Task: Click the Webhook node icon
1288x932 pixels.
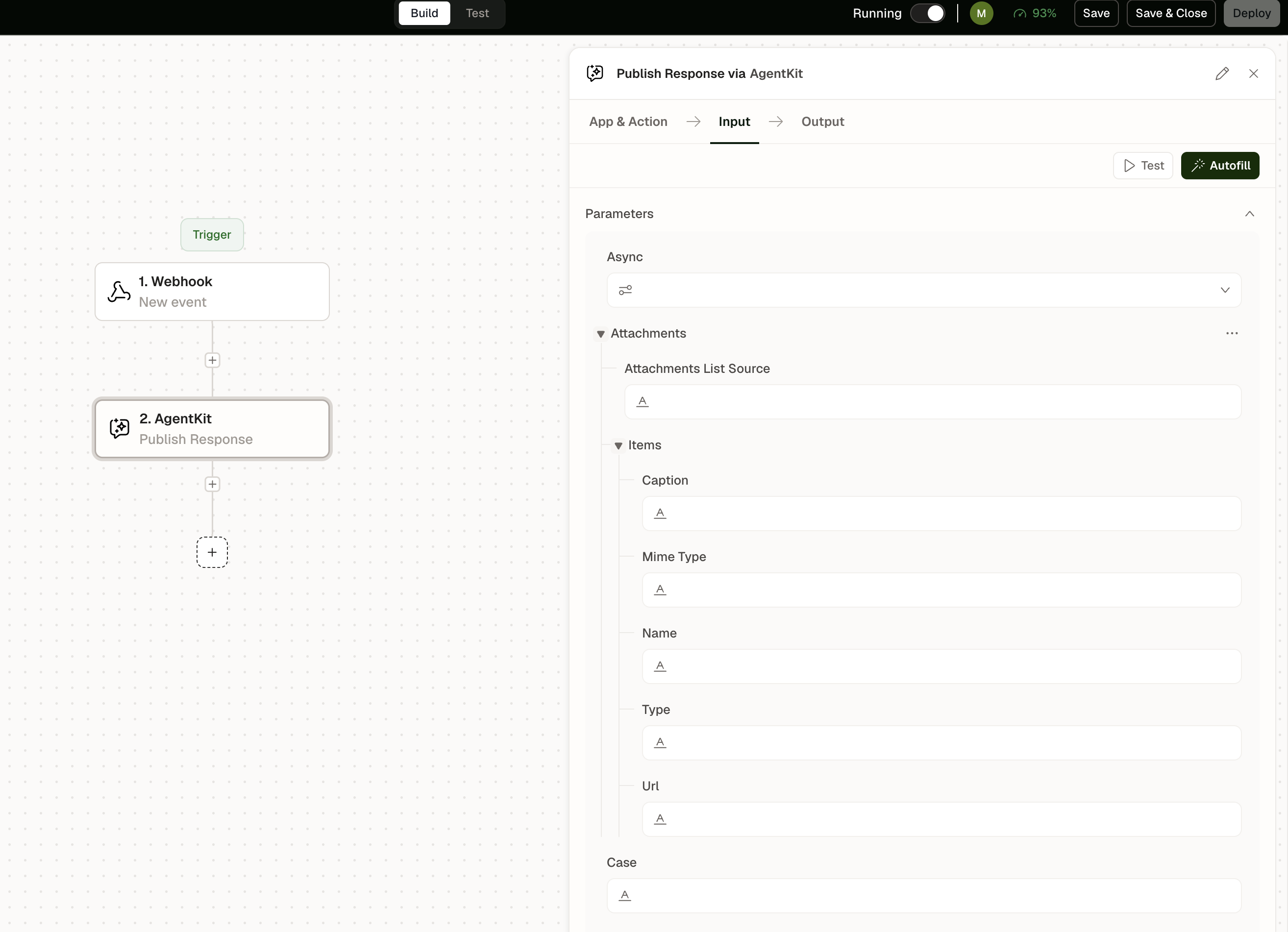Action: 119,292
